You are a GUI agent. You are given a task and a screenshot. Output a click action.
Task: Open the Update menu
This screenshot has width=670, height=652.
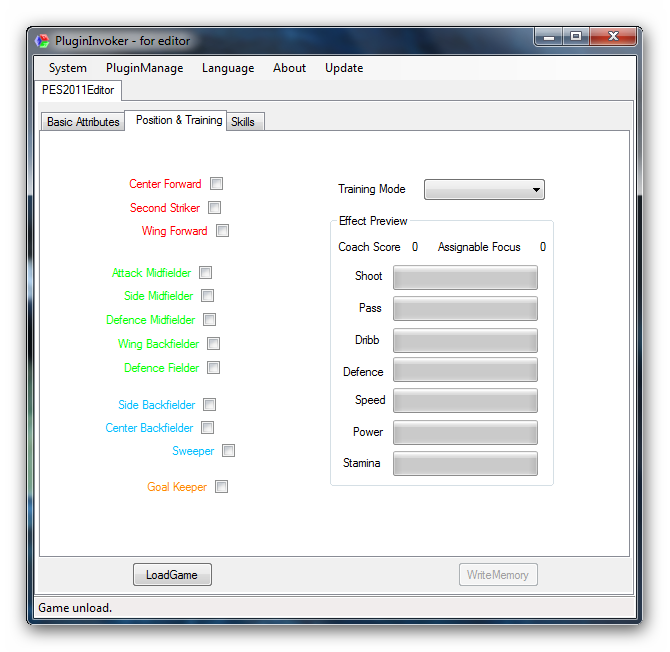(x=344, y=68)
